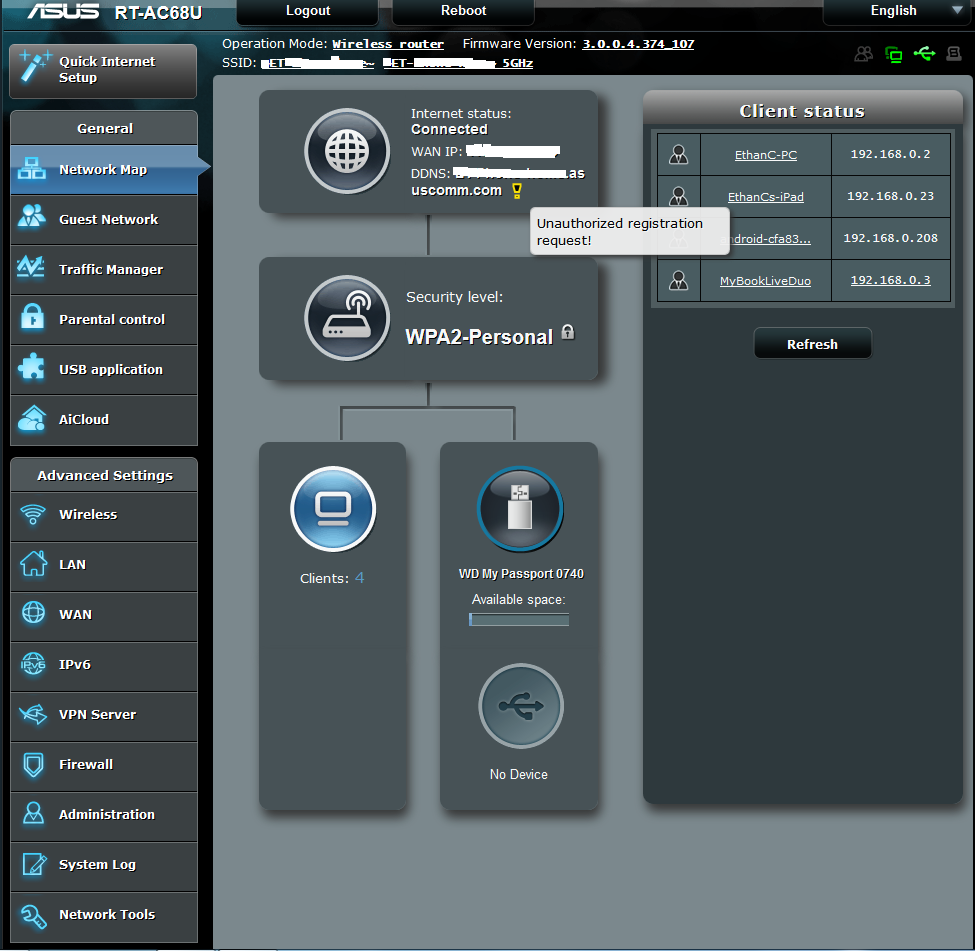
Task: Click the WPA2 padlock icon
Action: 568,332
